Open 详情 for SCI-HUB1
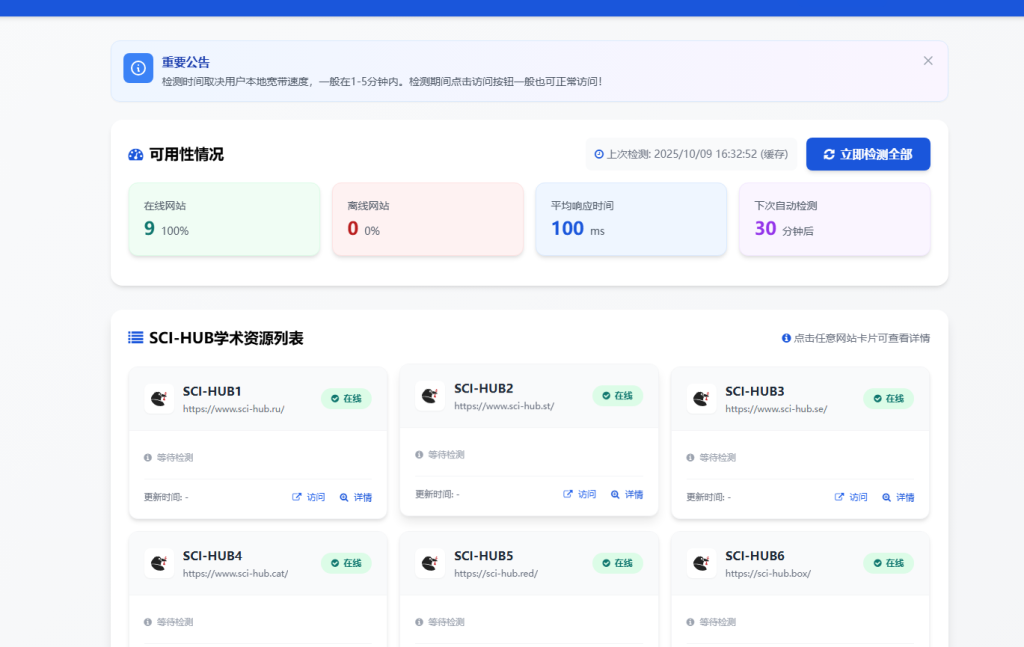Viewport: 1024px width, 647px height. 356,497
